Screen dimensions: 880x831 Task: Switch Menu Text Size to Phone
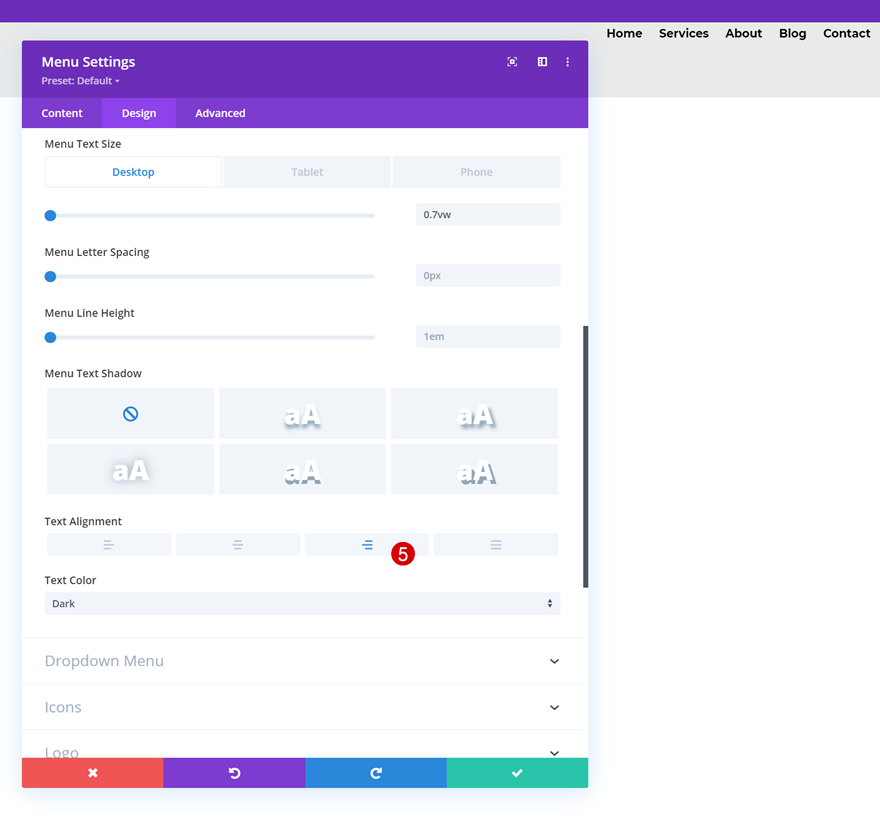tap(476, 172)
